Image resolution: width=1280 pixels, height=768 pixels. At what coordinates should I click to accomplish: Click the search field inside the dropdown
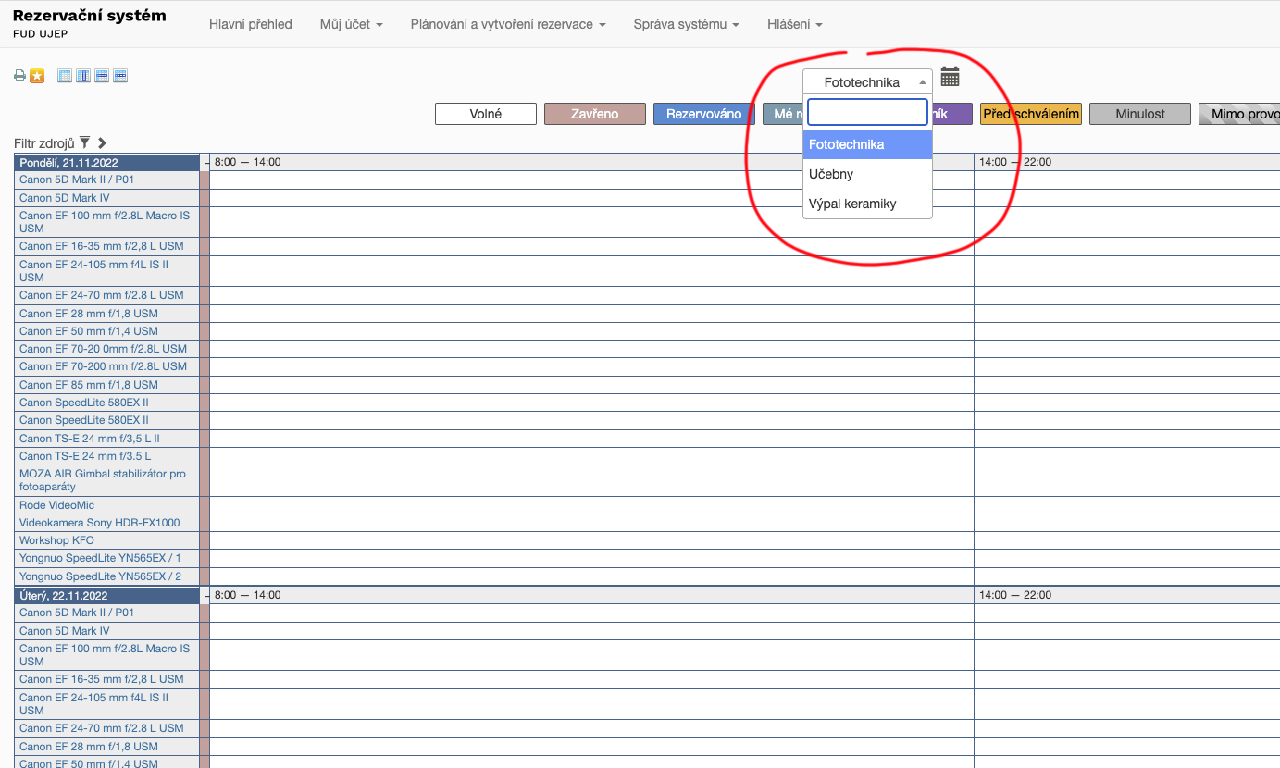[867, 112]
